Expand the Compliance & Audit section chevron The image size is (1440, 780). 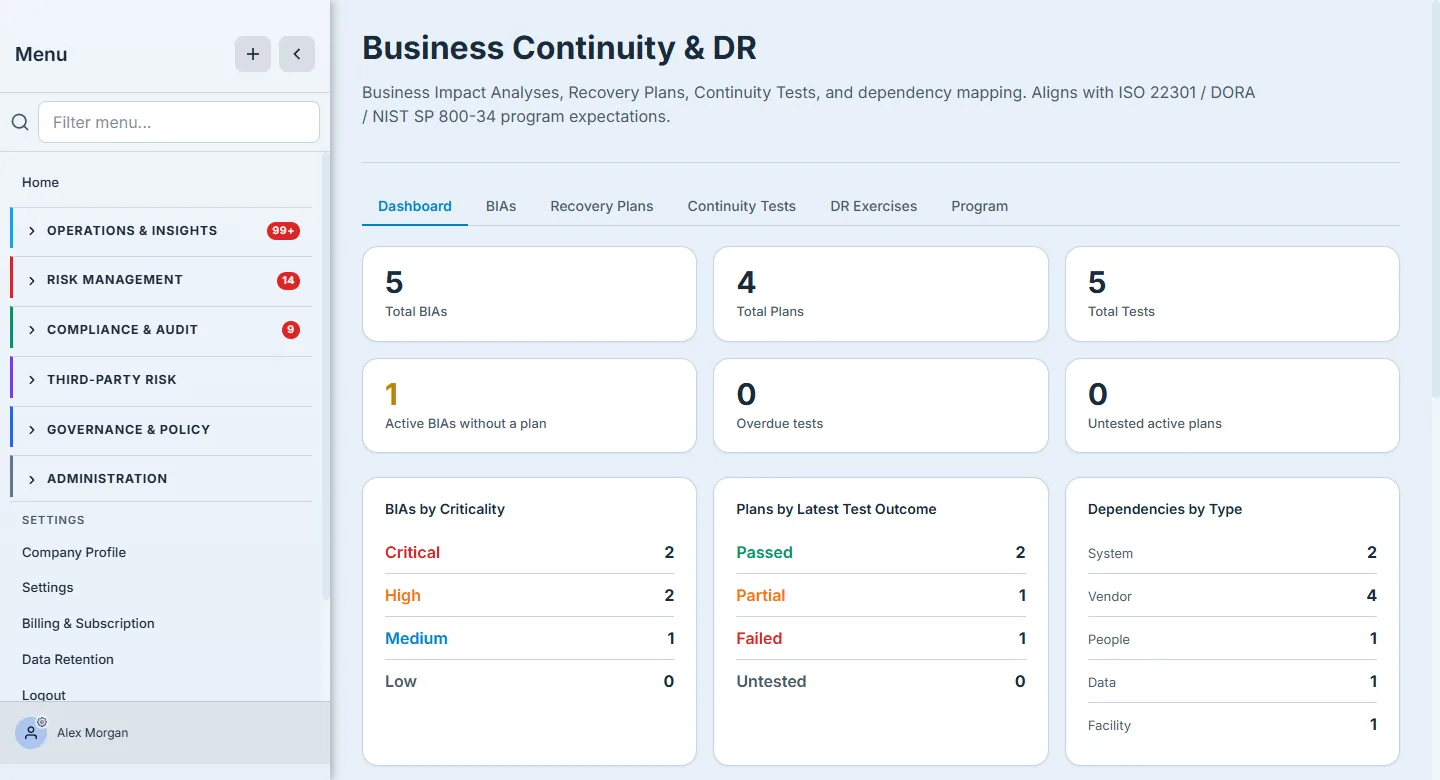(32, 330)
